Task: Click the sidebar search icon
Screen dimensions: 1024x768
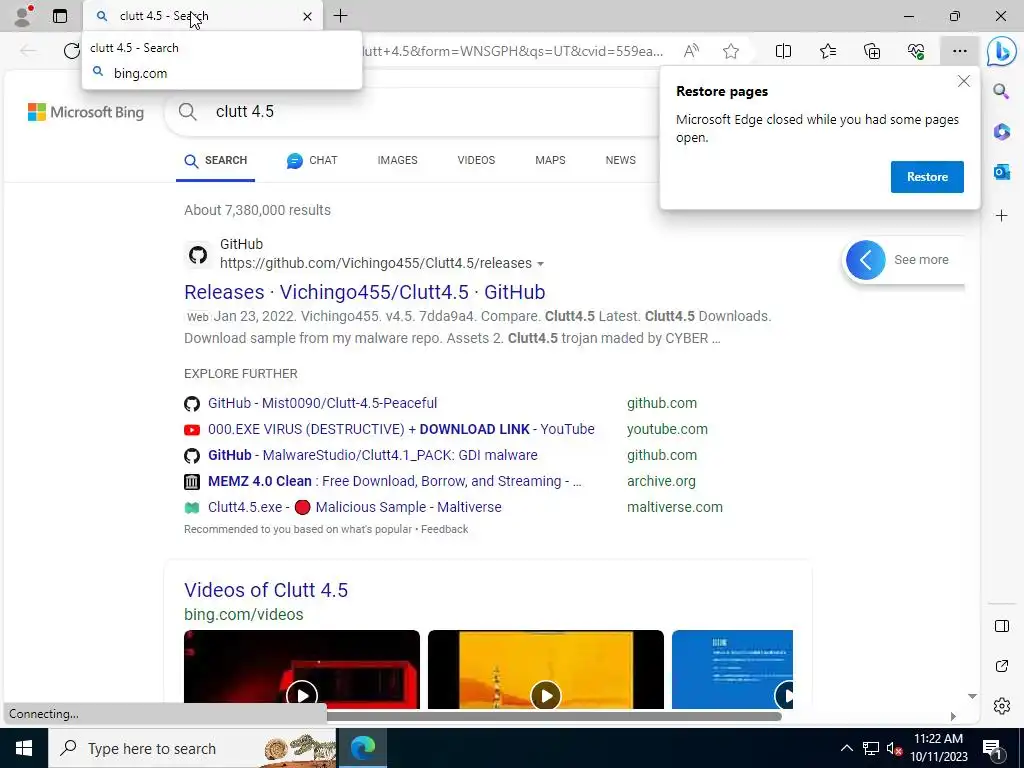Action: tap(1001, 91)
